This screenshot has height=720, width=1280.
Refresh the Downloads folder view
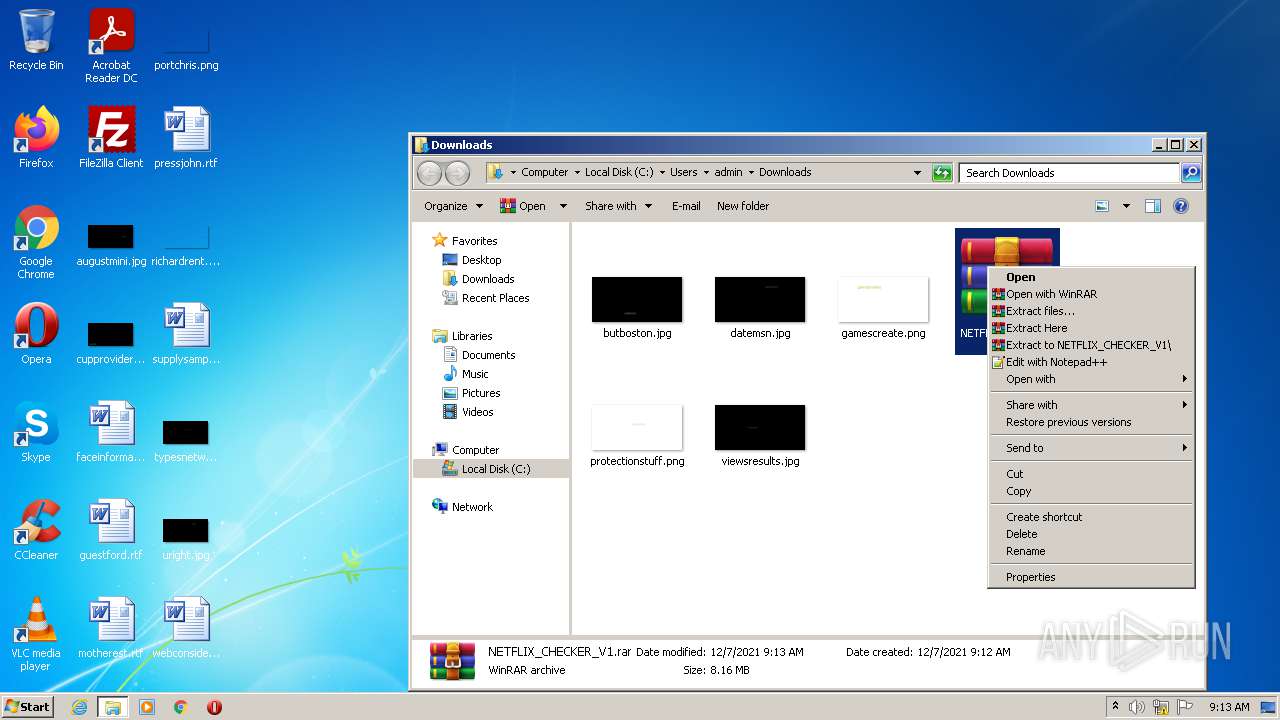coord(942,173)
